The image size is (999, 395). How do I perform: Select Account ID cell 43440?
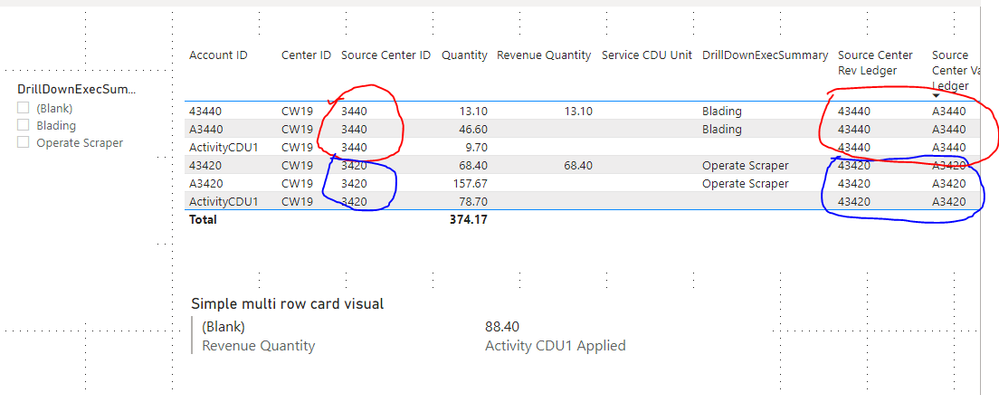(x=206, y=111)
